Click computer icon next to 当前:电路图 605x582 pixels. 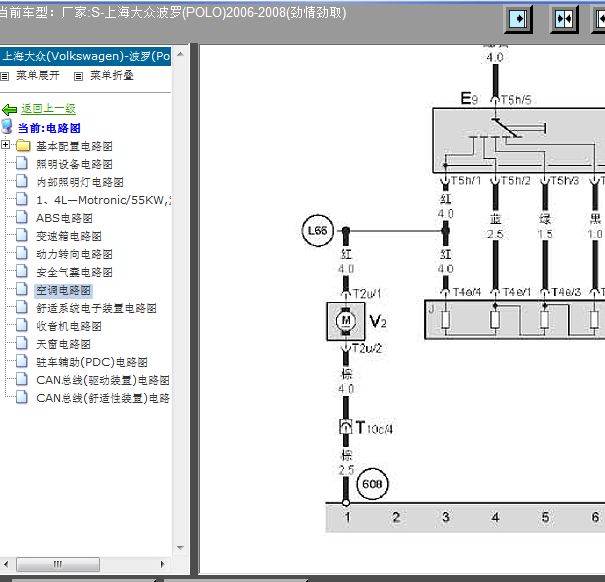pyautogui.click(x=7, y=126)
